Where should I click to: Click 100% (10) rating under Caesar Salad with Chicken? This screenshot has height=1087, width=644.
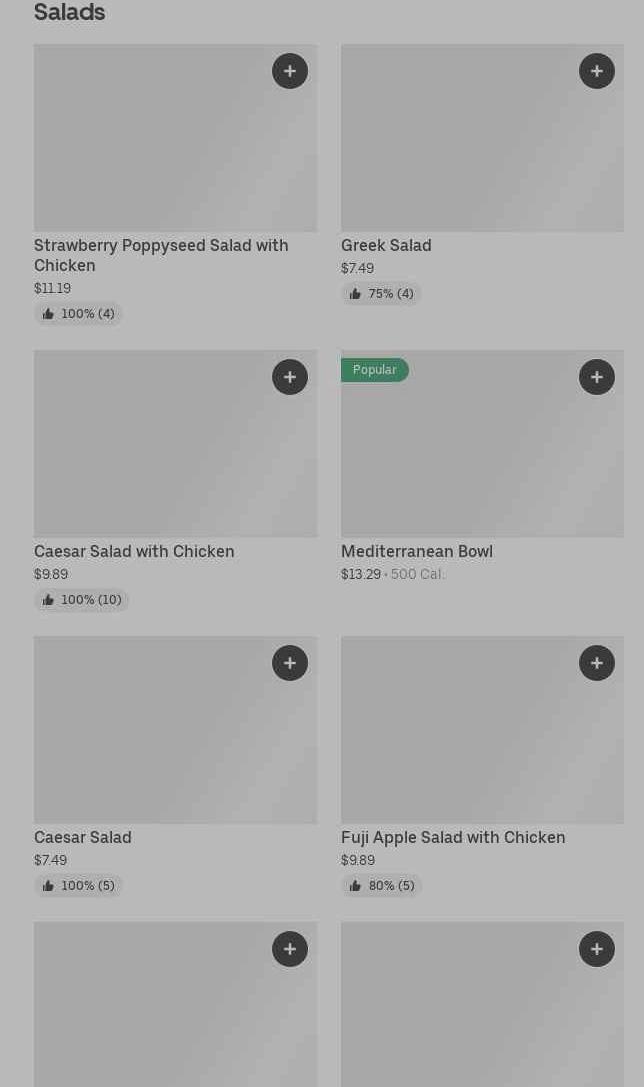tap(81, 600)
